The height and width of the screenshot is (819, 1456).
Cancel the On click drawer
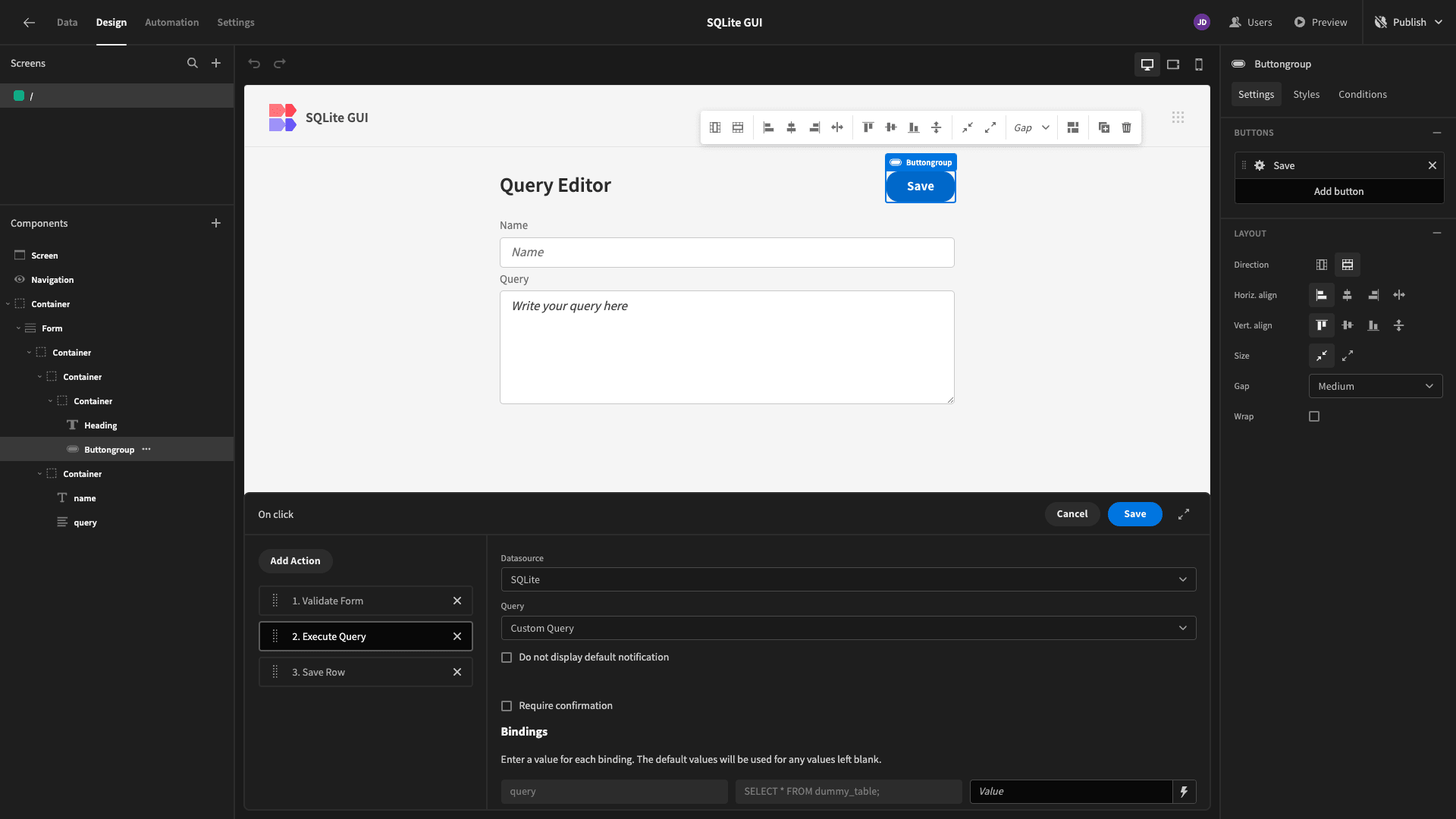pyautogui.click(x=1072, y=514)
